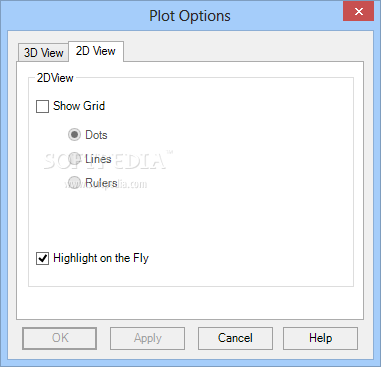Screen dimensions: 381x367
Task: Click the Plot Options title bar
Action: [x=190, y=16]
